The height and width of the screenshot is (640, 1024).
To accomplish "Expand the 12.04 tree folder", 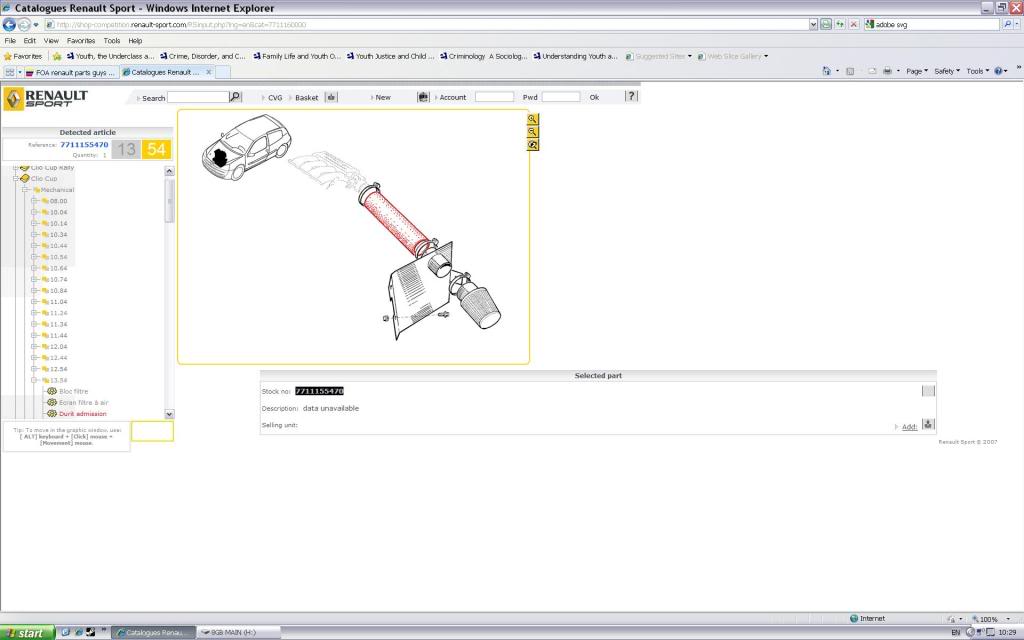I will [x=34, y=347].
